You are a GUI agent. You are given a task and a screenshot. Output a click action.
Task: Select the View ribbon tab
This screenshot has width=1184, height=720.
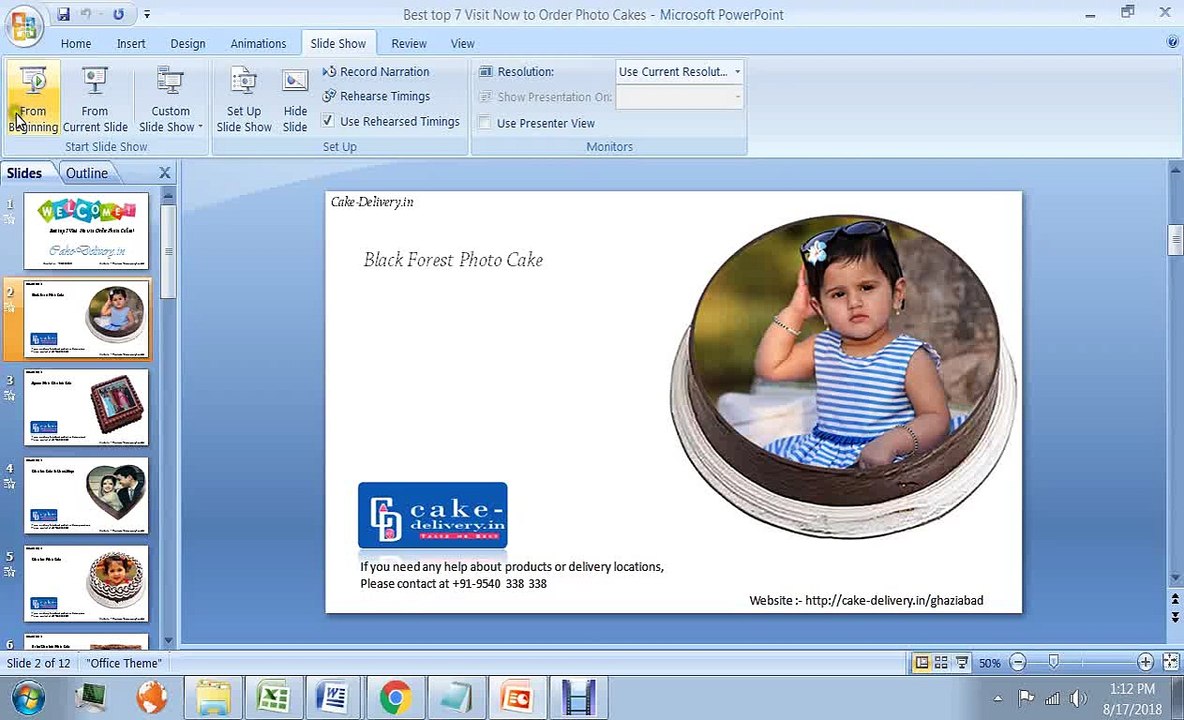tap(462, 44)
